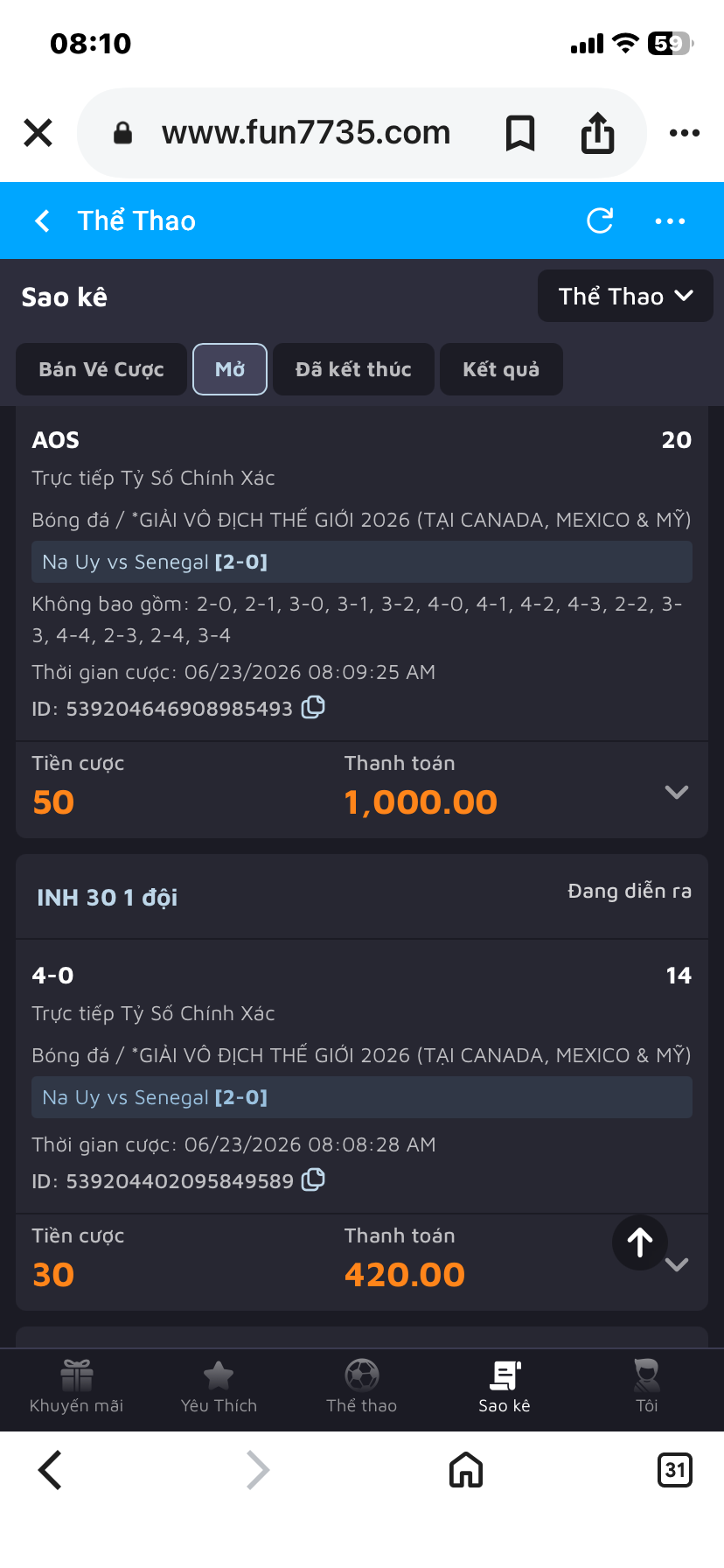Open the Kết quả tab
The width and height of the screenshot is (724, 1568).
pyautogui.click(x=501, y=369)
